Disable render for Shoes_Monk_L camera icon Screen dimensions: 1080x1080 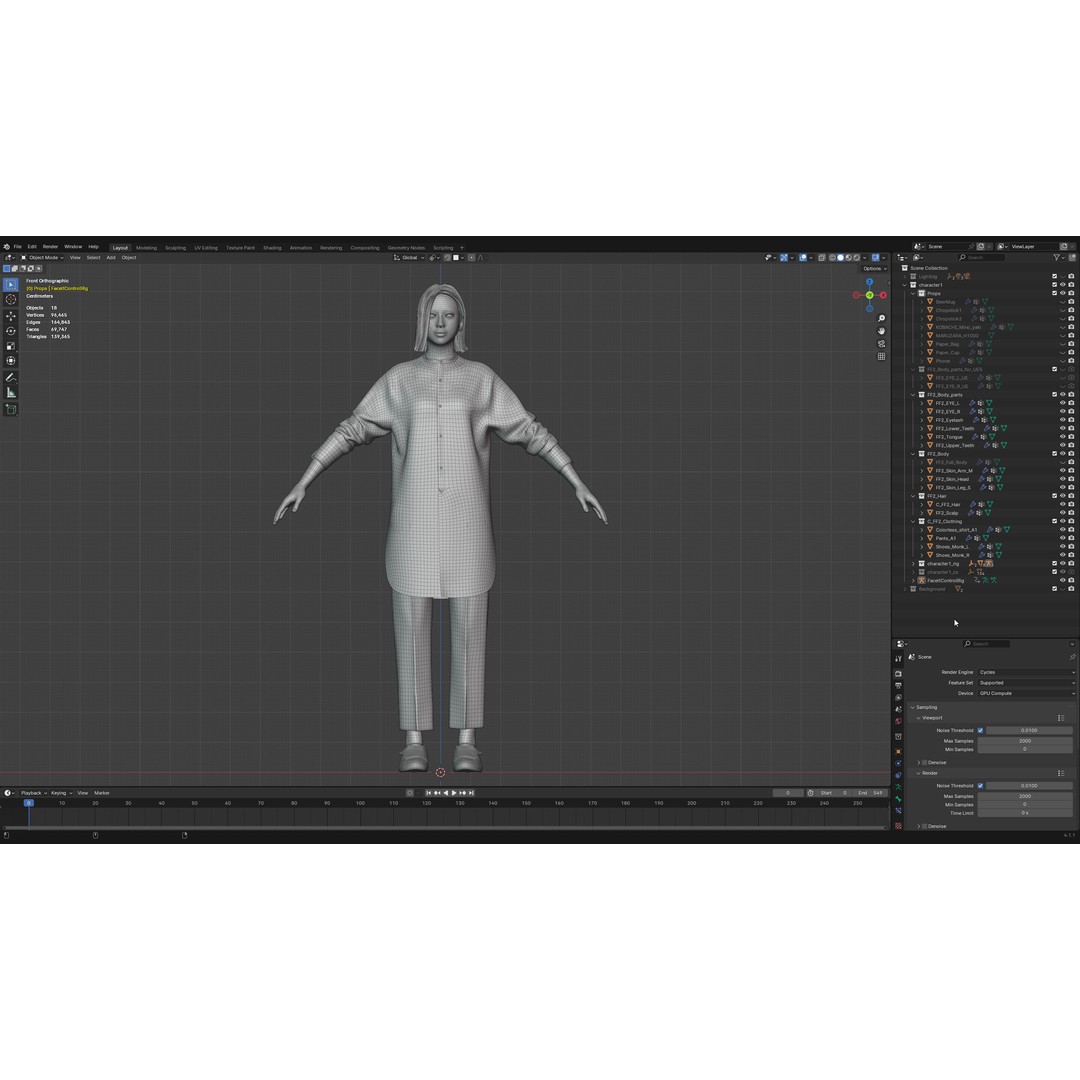tap(1071, 546)
